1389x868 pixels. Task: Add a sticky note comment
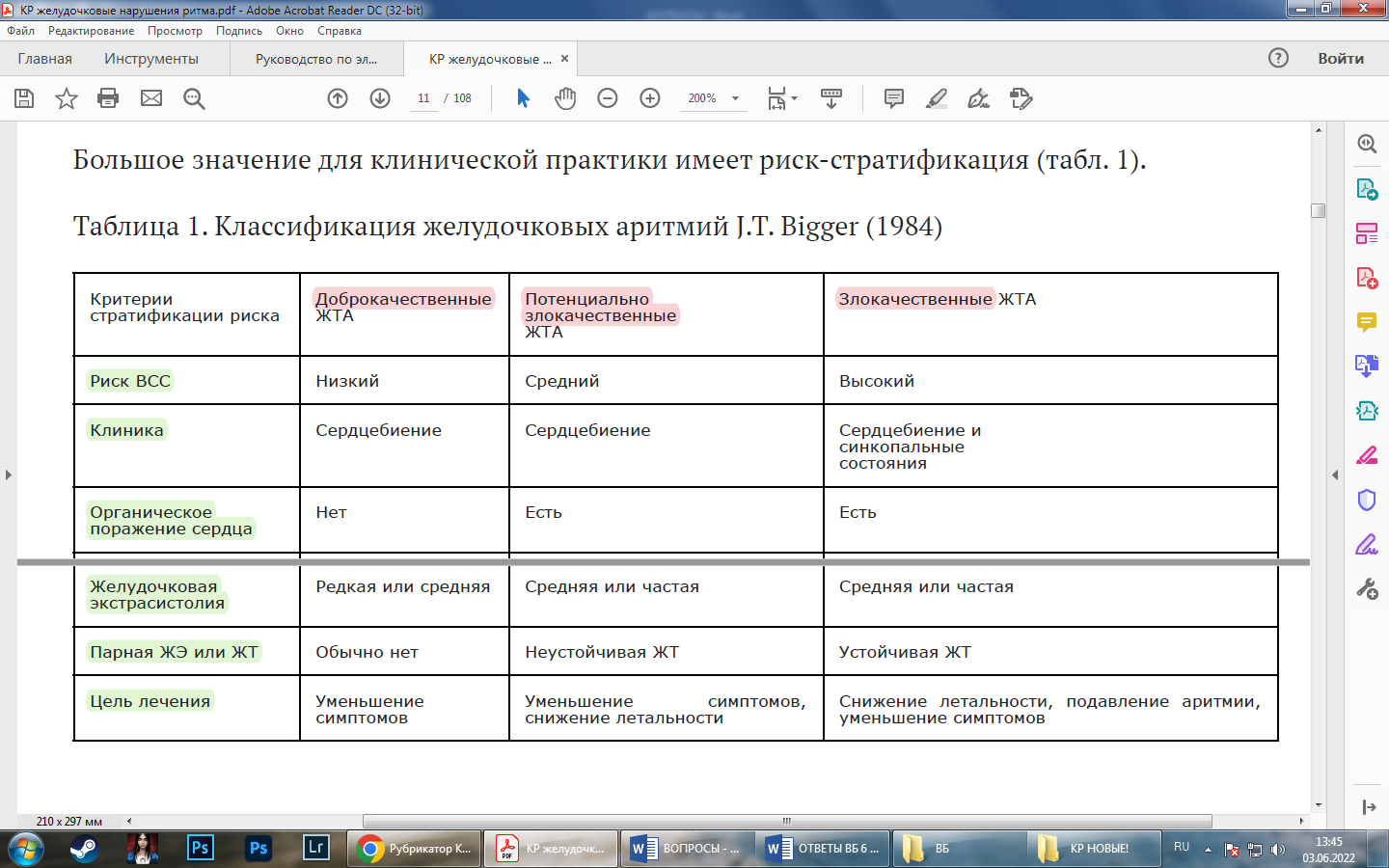(894, 98)
